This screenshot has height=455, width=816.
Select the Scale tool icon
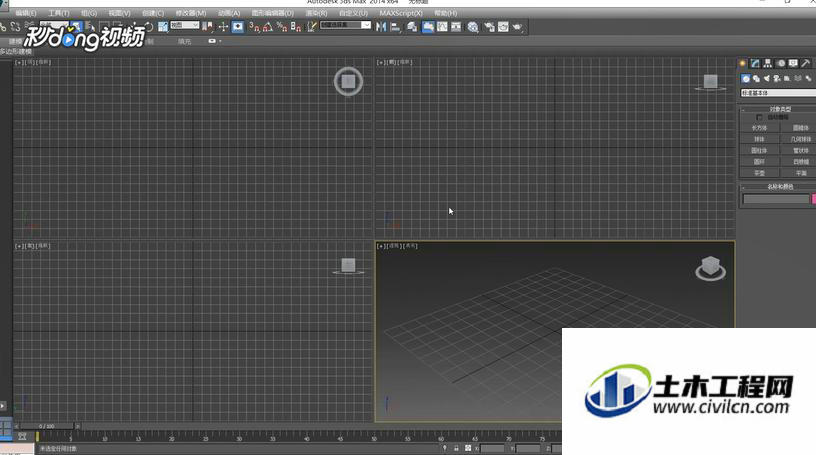163,27
